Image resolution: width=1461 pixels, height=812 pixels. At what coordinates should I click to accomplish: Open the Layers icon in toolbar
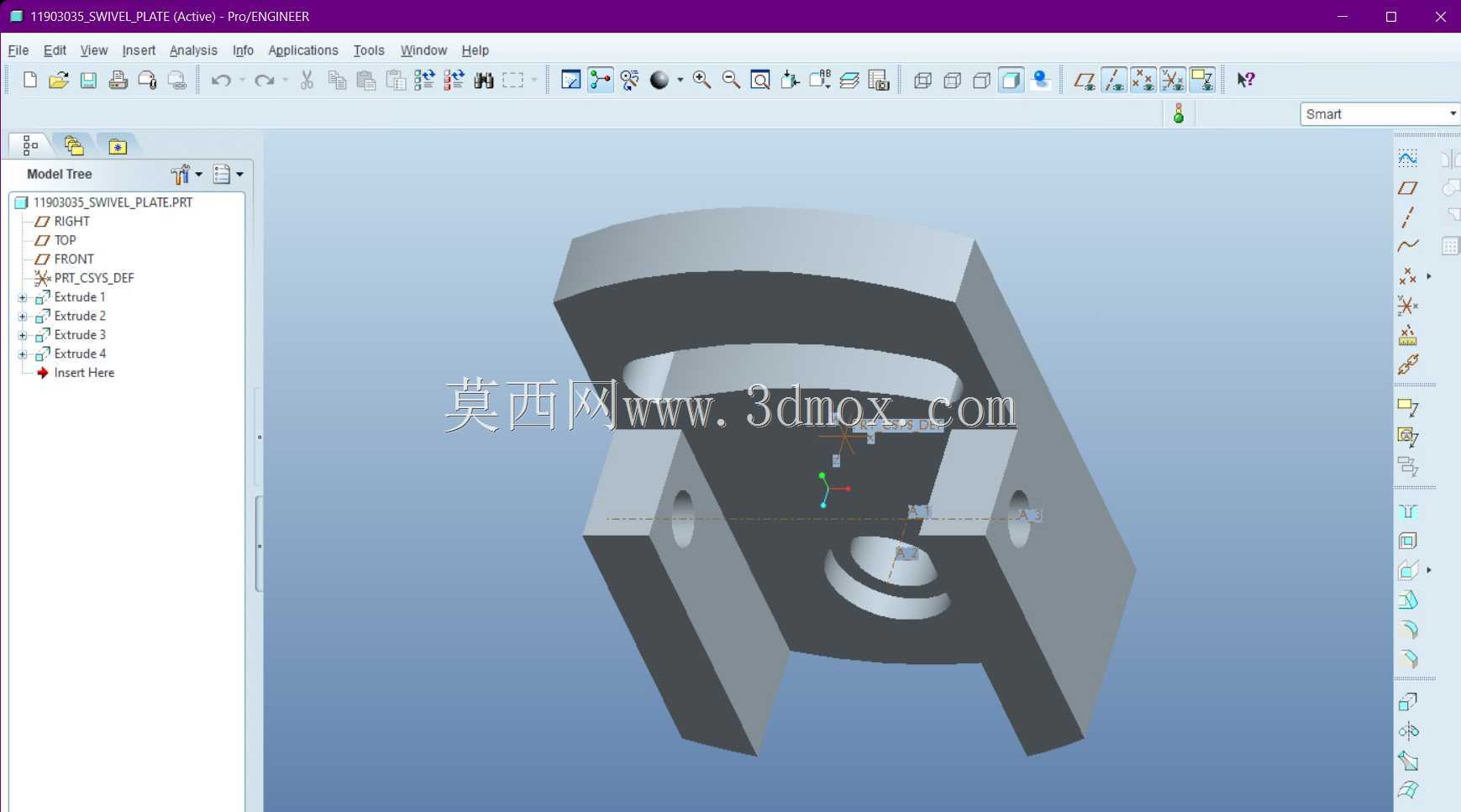click(849, 81)
